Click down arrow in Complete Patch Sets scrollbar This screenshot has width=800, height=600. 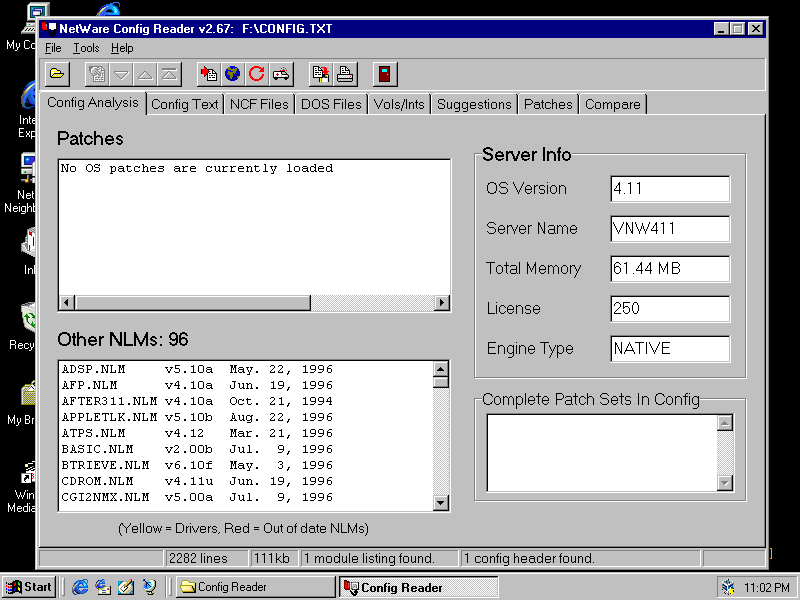pyautogui.click(x=725, y=483)
